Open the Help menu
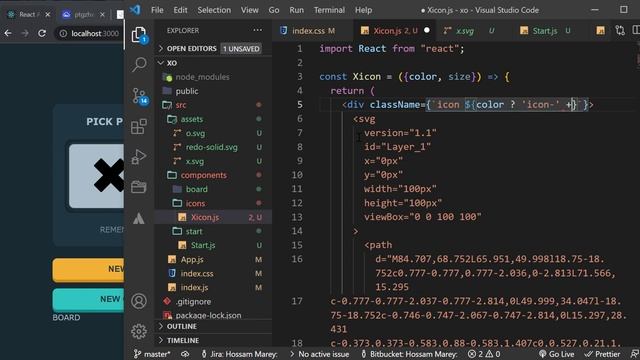640x360 pixels. click(x=363, y=10)
